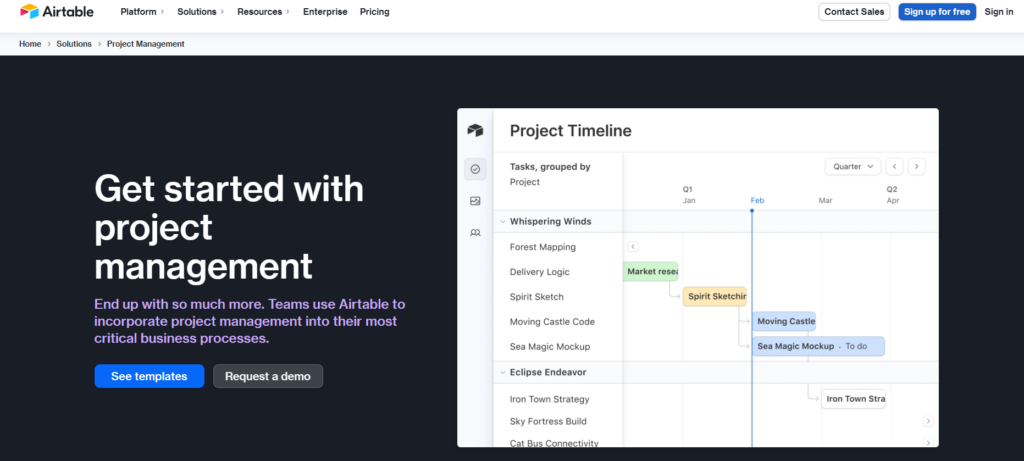Click the Feb current-date timeline marker
1024x461 pixels.
757,201
